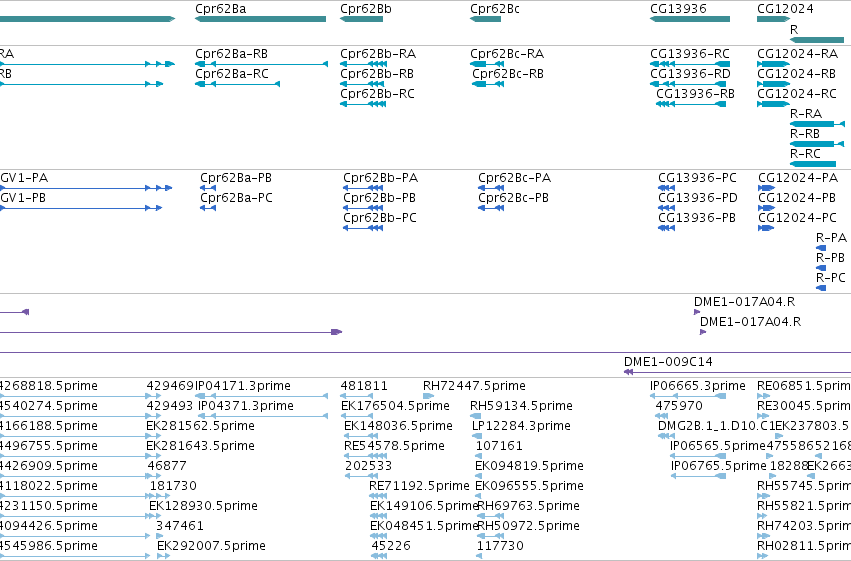Select protein Cpr62Bc-PA label

515,178
